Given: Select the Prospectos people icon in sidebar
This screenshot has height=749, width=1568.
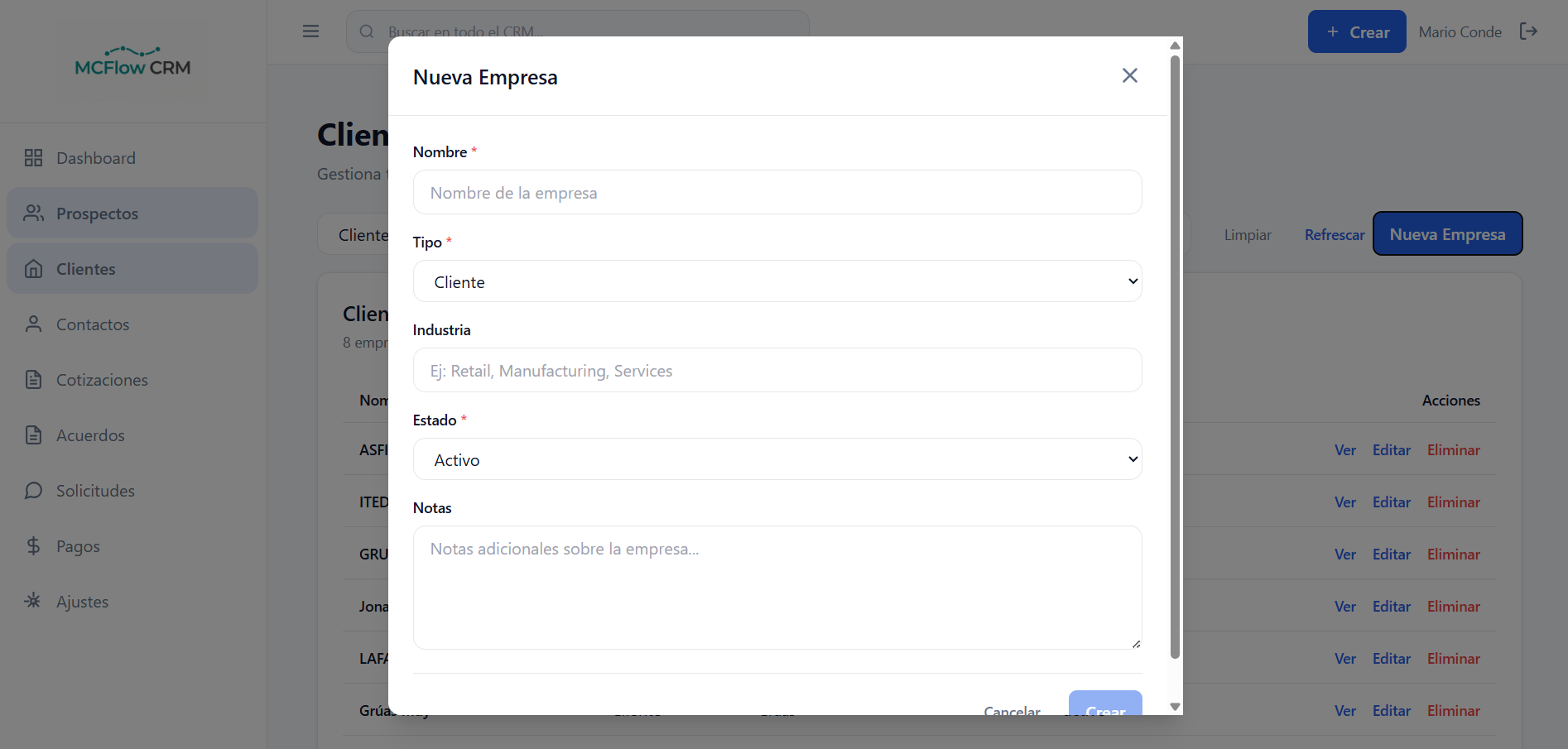Looking at the screenshot, I should [34, 213].
